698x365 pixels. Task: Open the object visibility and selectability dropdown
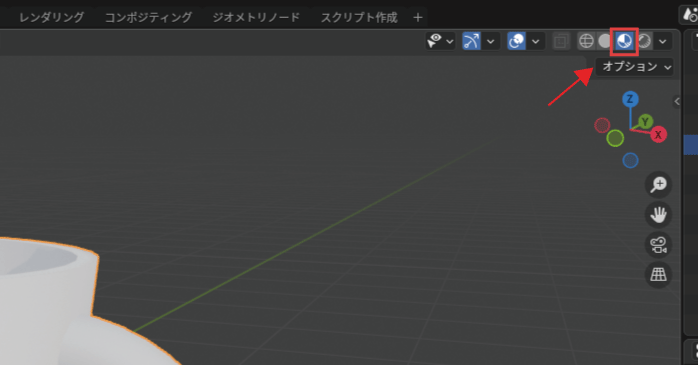point(440,41)
